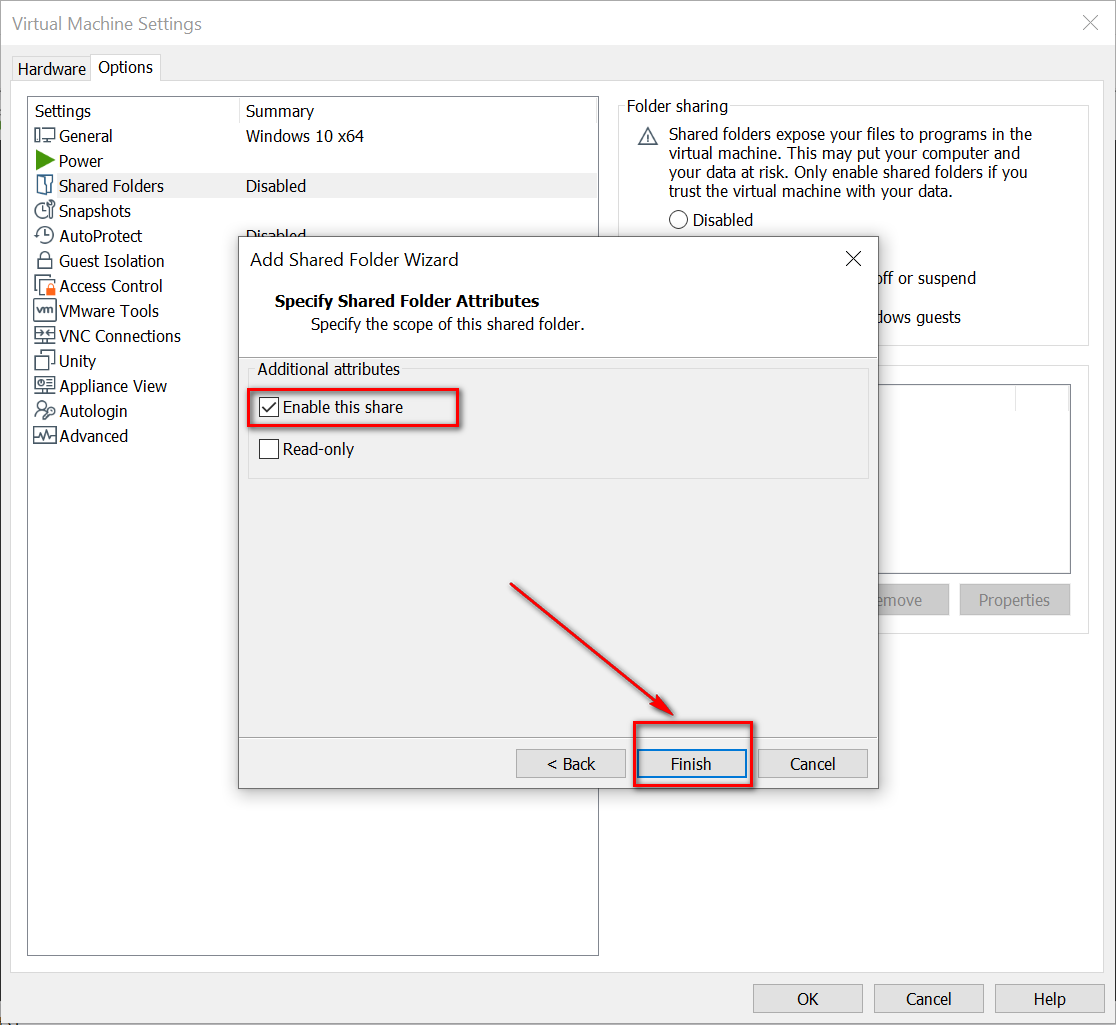The image size is (1116, 1025).
Task: Click Finish in the wizard
Action: pyautogui.click(x=691, y=764)
